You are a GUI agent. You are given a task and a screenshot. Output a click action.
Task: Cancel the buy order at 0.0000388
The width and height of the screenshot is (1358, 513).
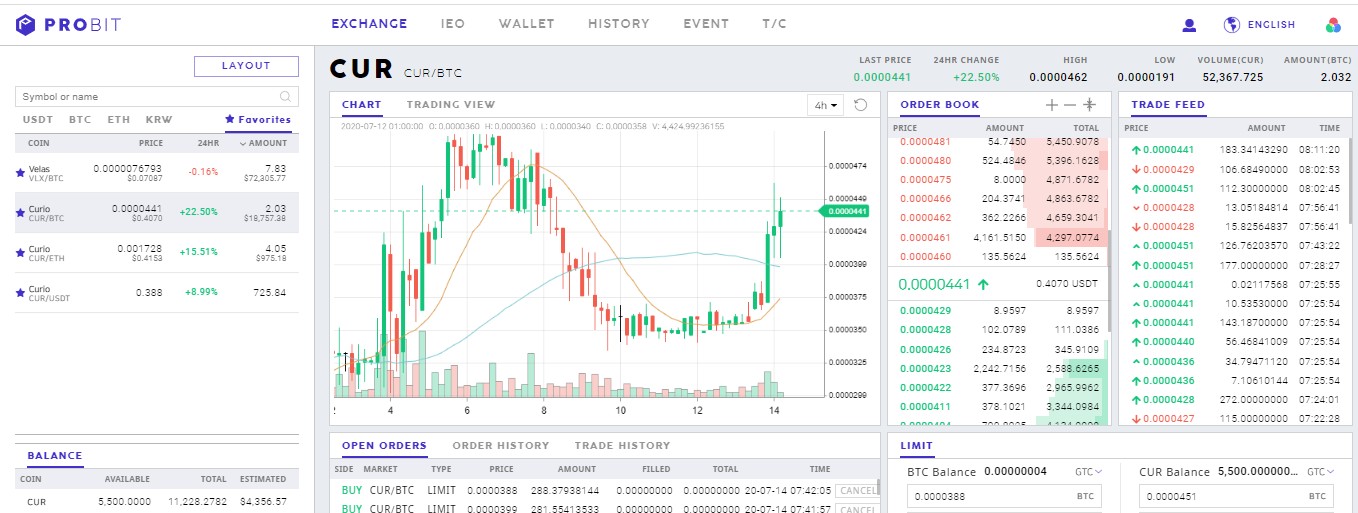[859, 490]
